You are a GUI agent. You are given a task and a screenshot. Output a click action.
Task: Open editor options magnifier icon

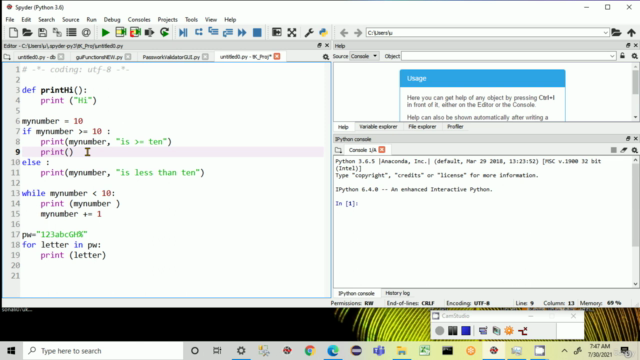pos(326,57)
